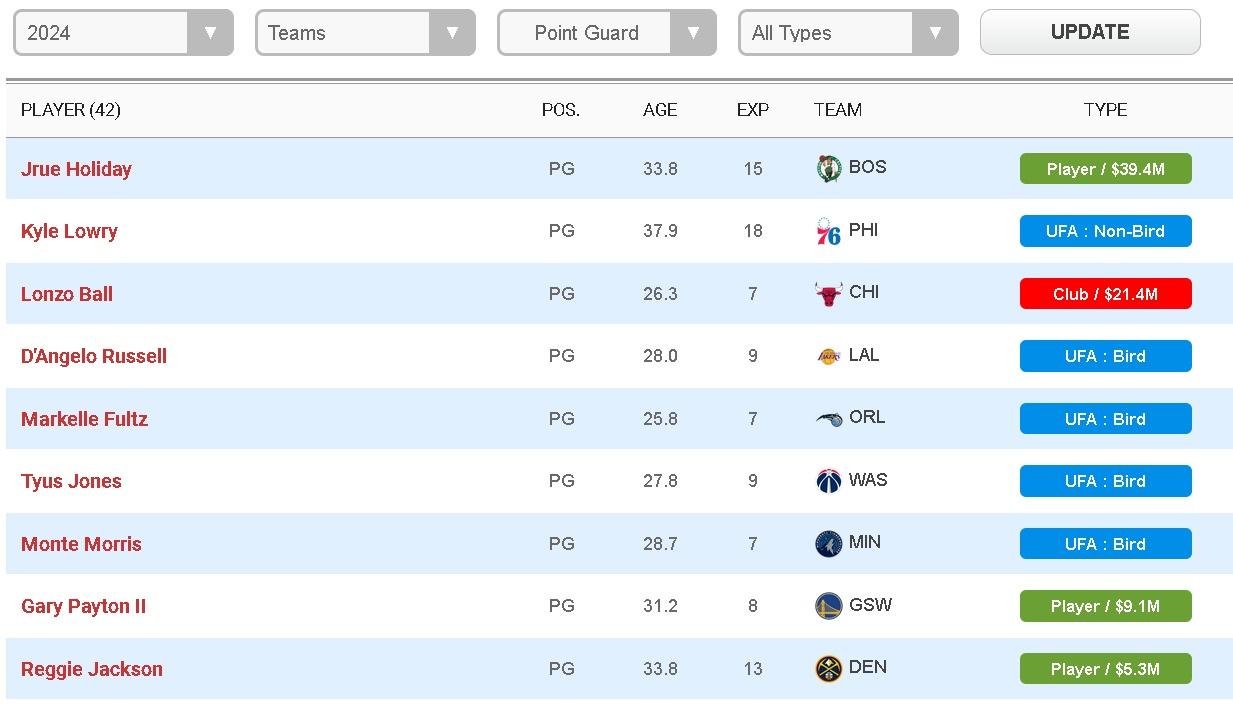Sort by the EXP column header

point(753,110)
